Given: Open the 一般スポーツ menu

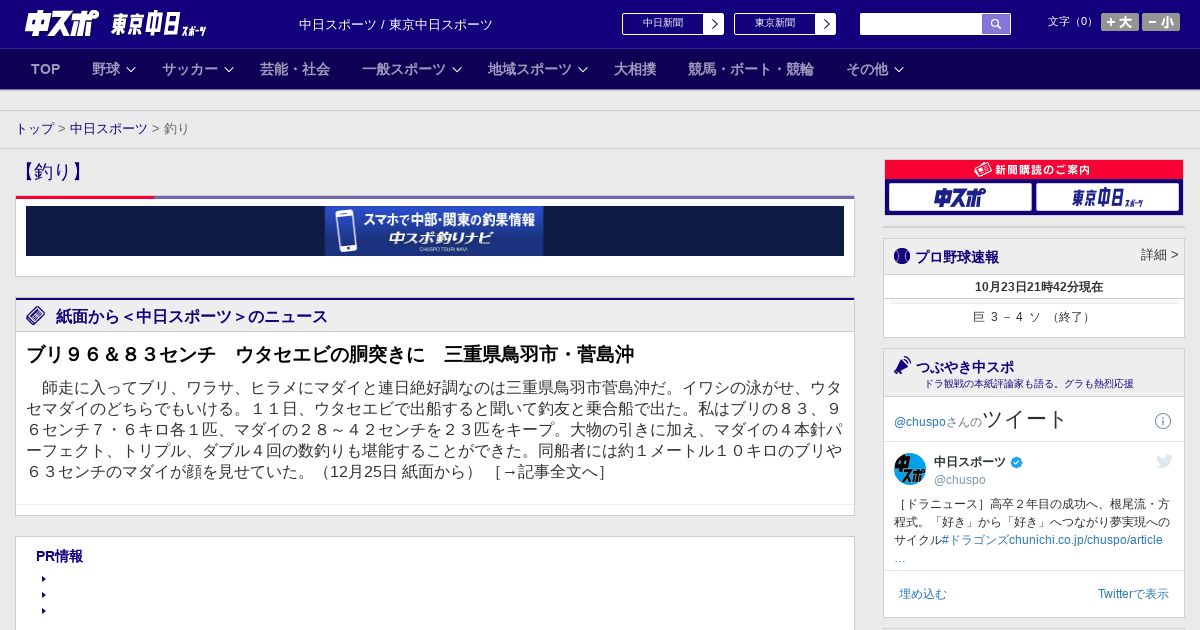Looking at the screenshot, I should [404, 69].
